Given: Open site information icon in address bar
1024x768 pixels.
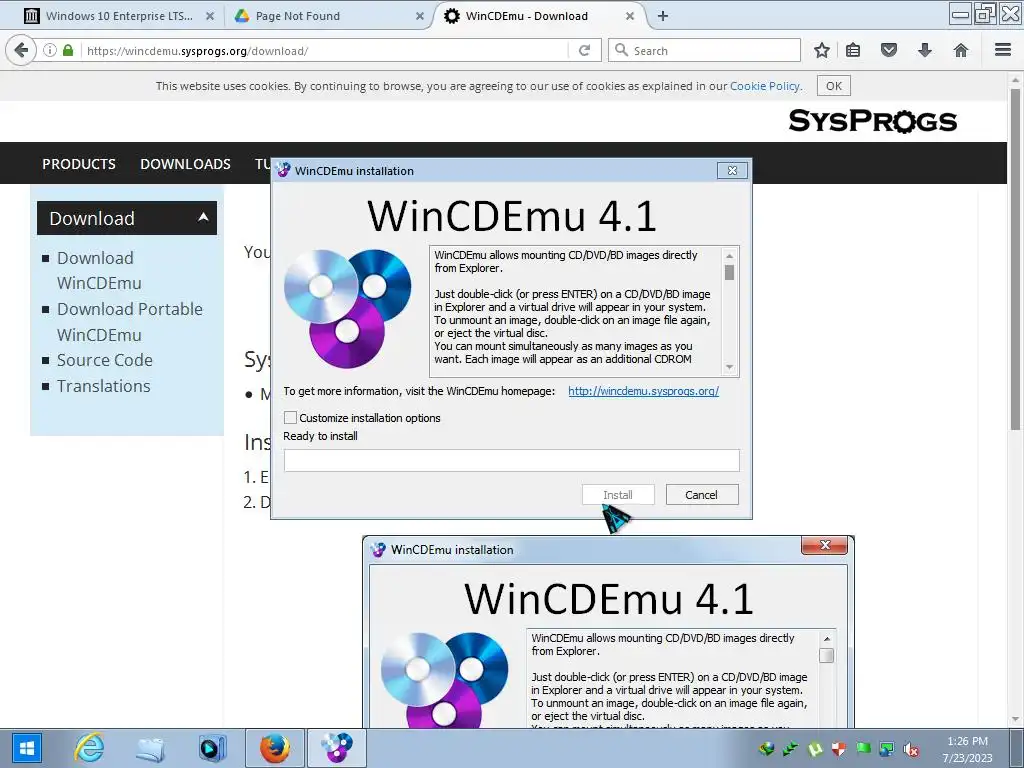Looking at the screenshot, I should point(50,50).
